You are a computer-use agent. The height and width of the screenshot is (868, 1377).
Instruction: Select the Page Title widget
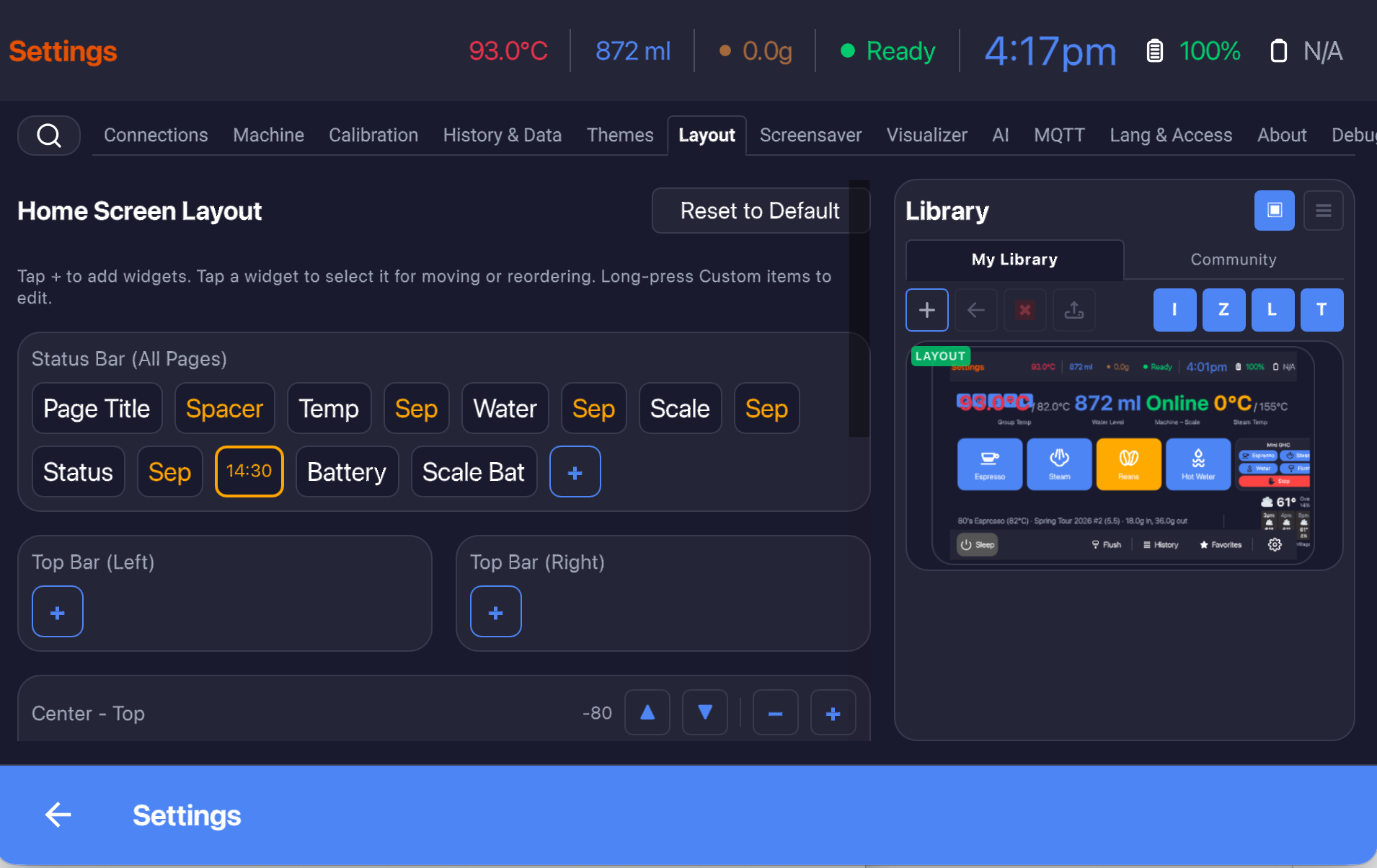(x=97, y=409)
